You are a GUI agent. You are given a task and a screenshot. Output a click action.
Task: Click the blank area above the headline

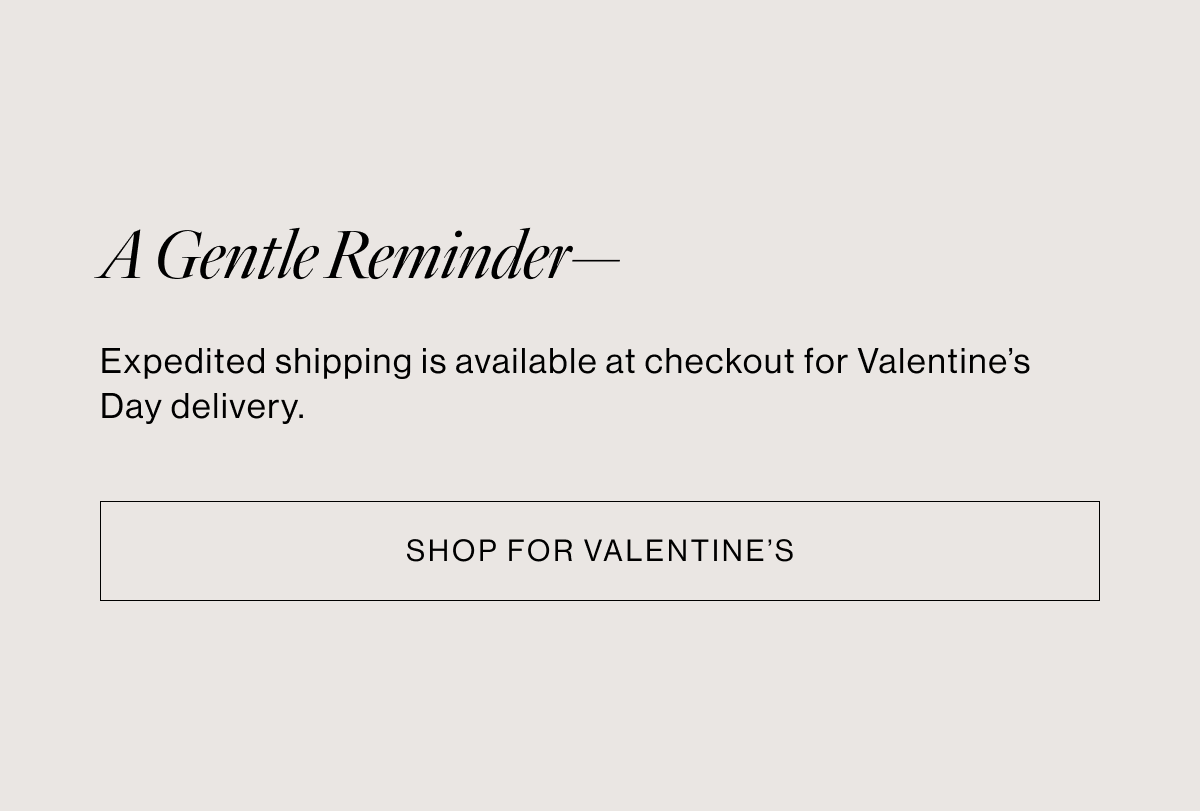pos(600,120)
